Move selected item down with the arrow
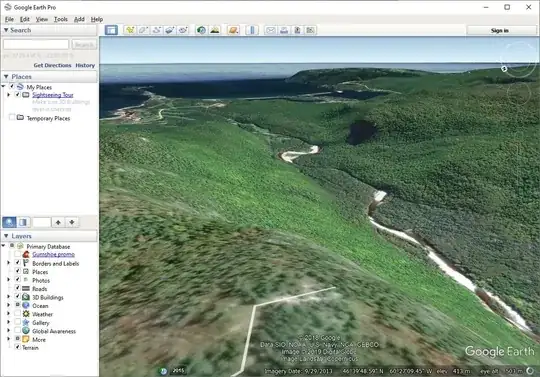540x377 pixels. [72, 222]
